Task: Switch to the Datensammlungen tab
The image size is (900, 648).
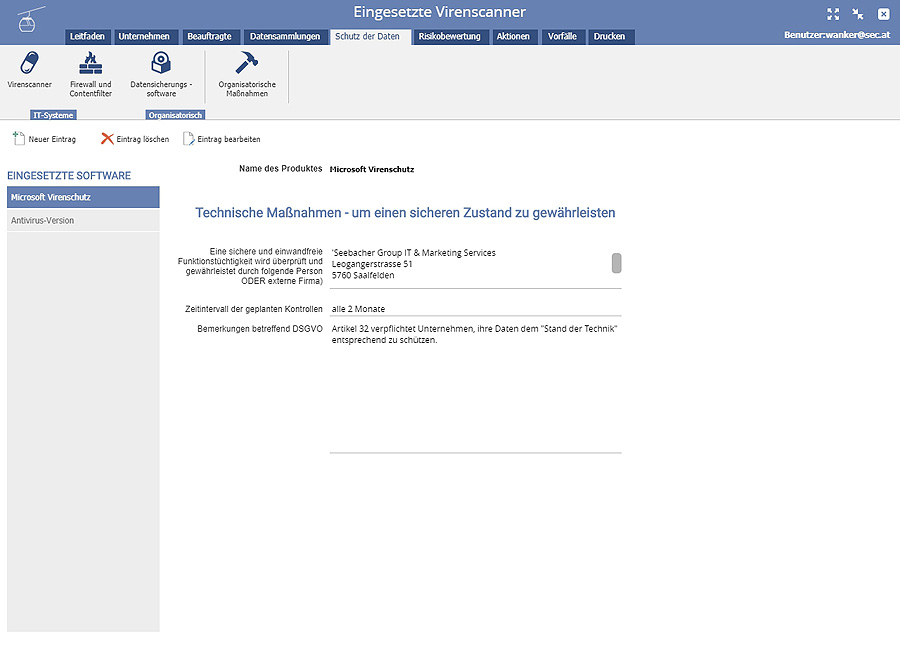Action: tap(285, 36)
